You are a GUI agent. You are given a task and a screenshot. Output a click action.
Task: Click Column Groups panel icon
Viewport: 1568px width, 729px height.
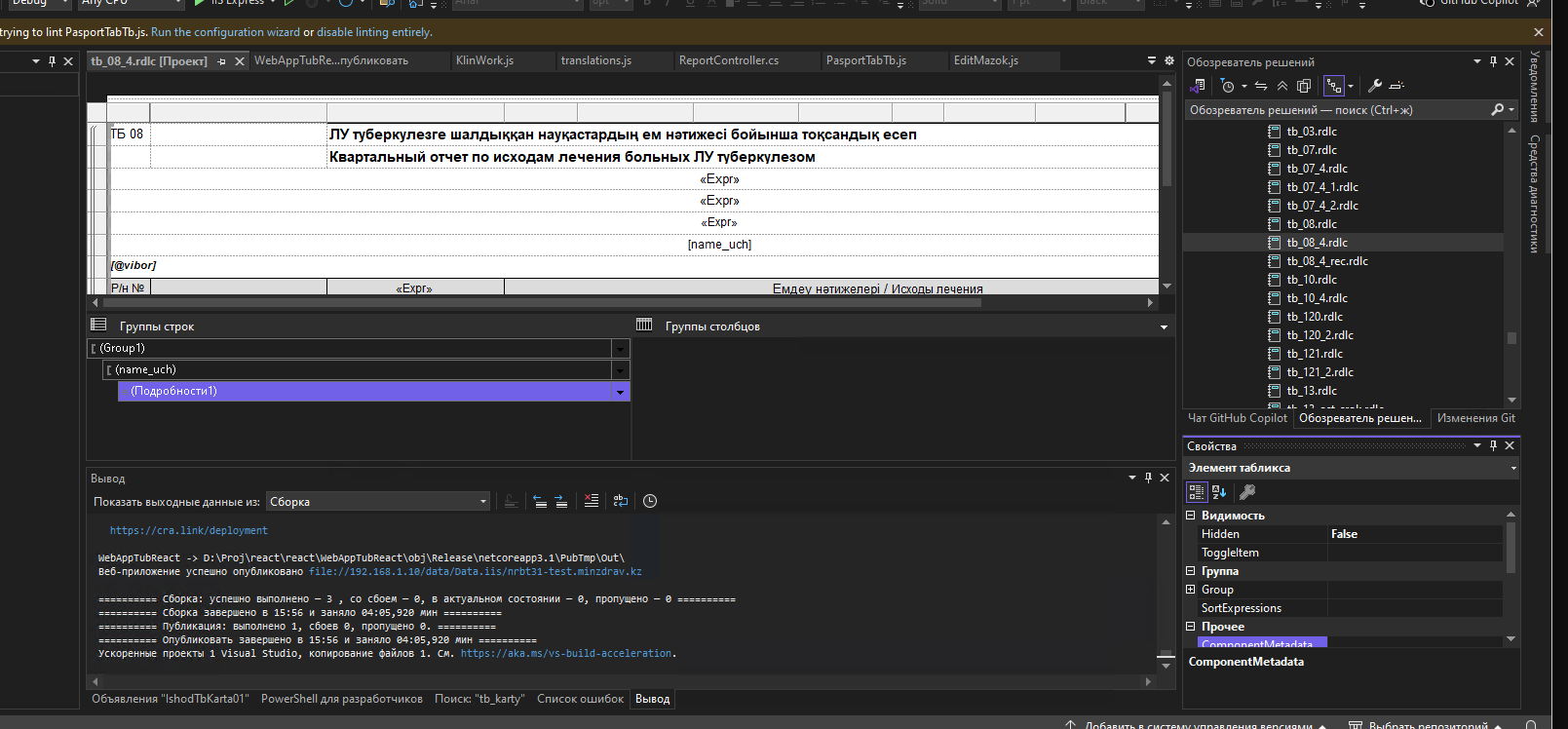(644, 325)
